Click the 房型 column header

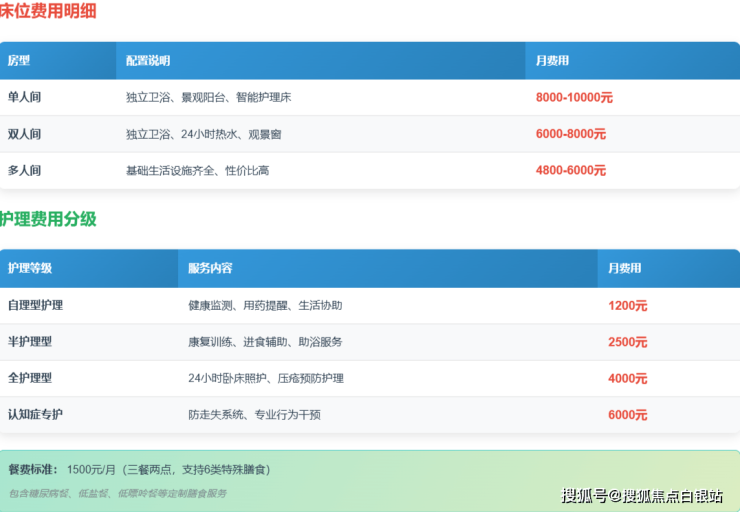tap(19, 61)
